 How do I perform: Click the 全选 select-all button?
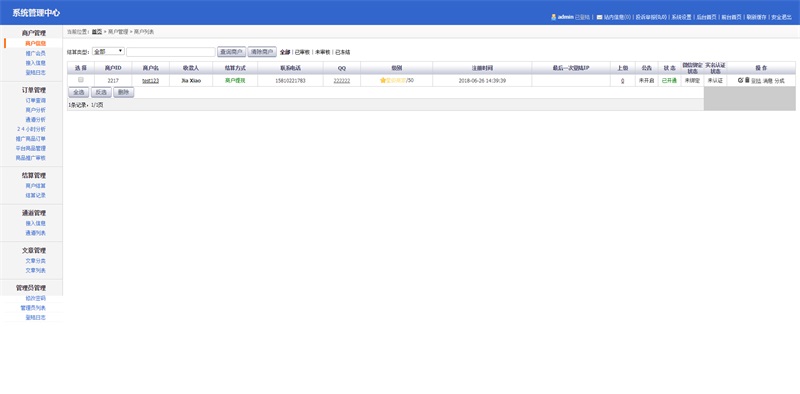click(79, 92)
